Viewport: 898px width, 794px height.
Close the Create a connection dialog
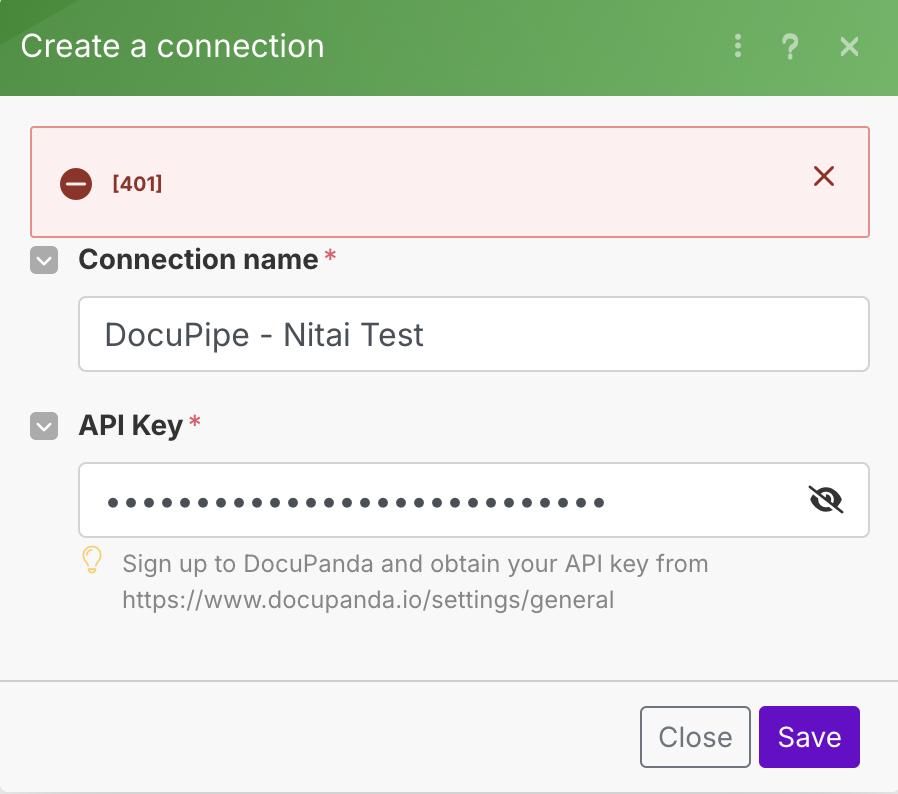[x=849, y=46]
